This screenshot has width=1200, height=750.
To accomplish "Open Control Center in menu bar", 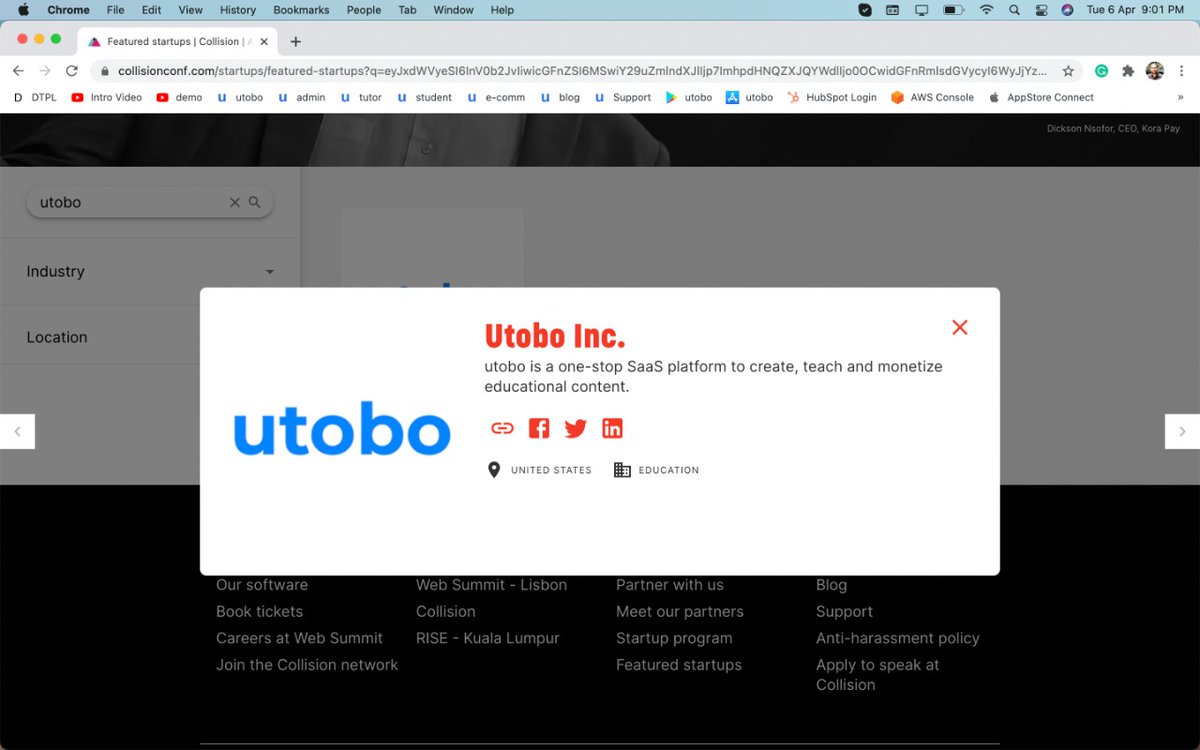I will click(1041, 10).
